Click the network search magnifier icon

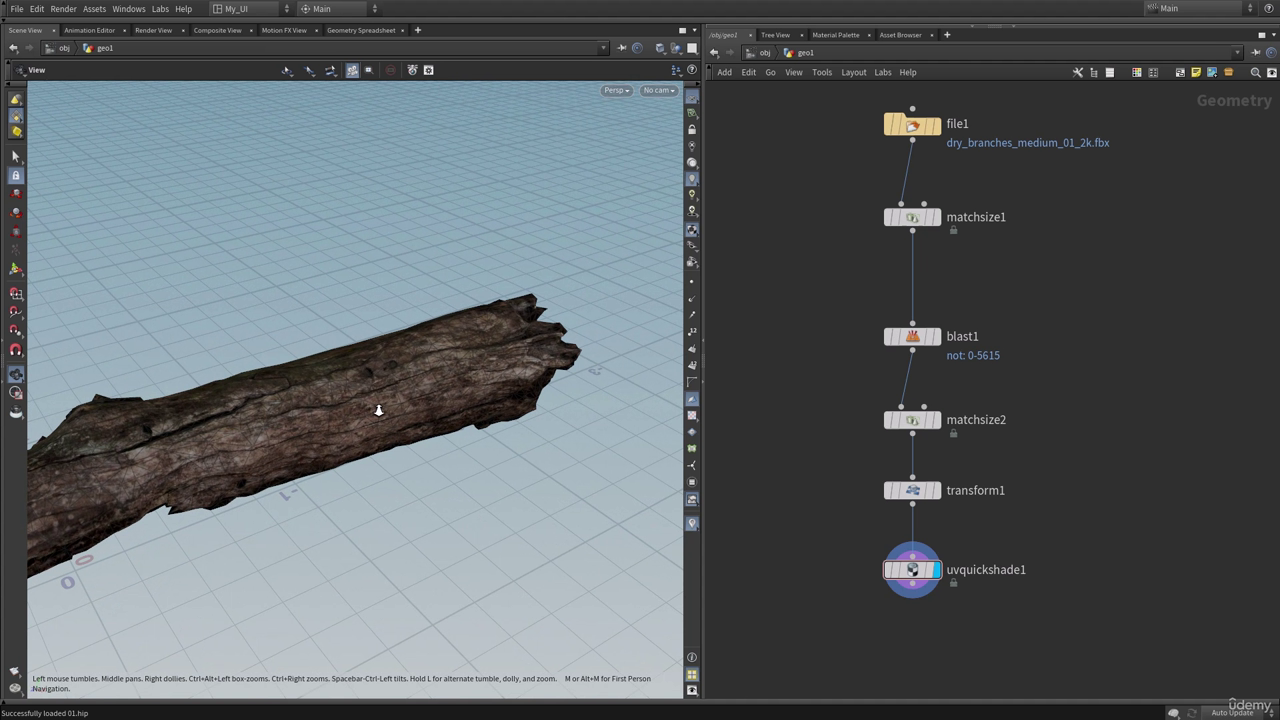point(1256,73)
